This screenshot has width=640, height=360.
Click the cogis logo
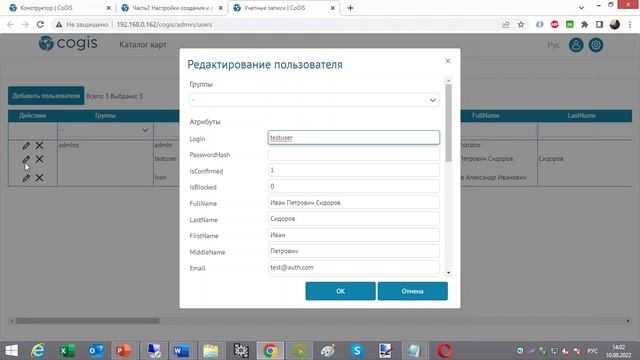pos(68,43)
